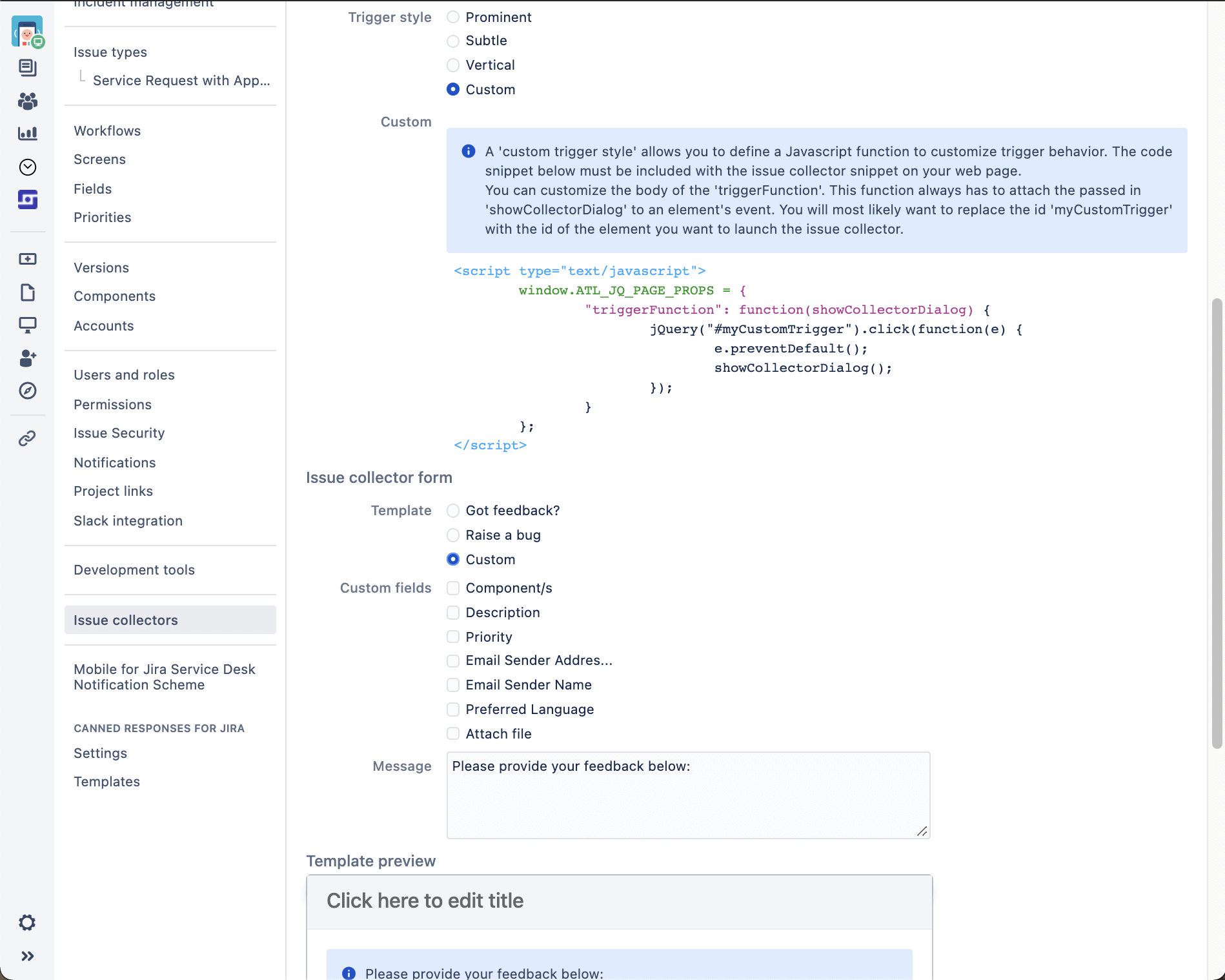Click the Add shortcut link icon
This screenshot has height=980, width=1225.
[x=28, y=438]
